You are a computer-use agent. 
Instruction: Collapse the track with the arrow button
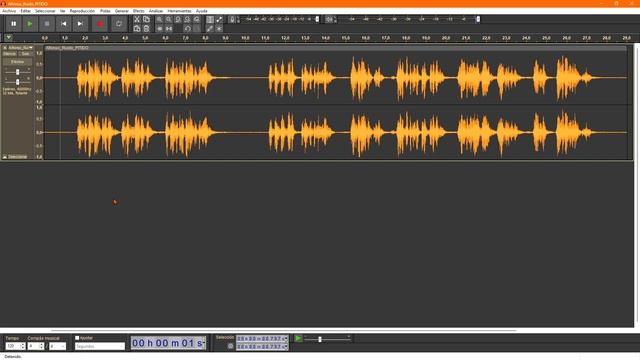(5, 157)
